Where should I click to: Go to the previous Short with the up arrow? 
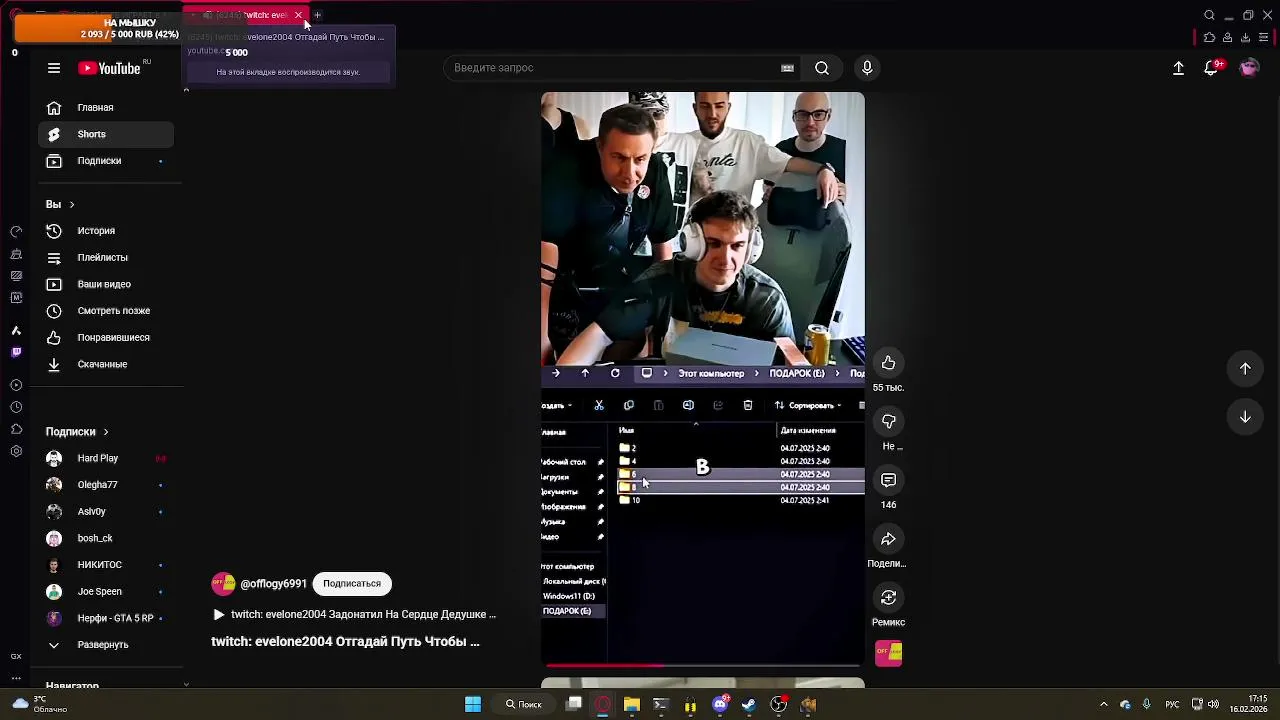(1245, 368)
